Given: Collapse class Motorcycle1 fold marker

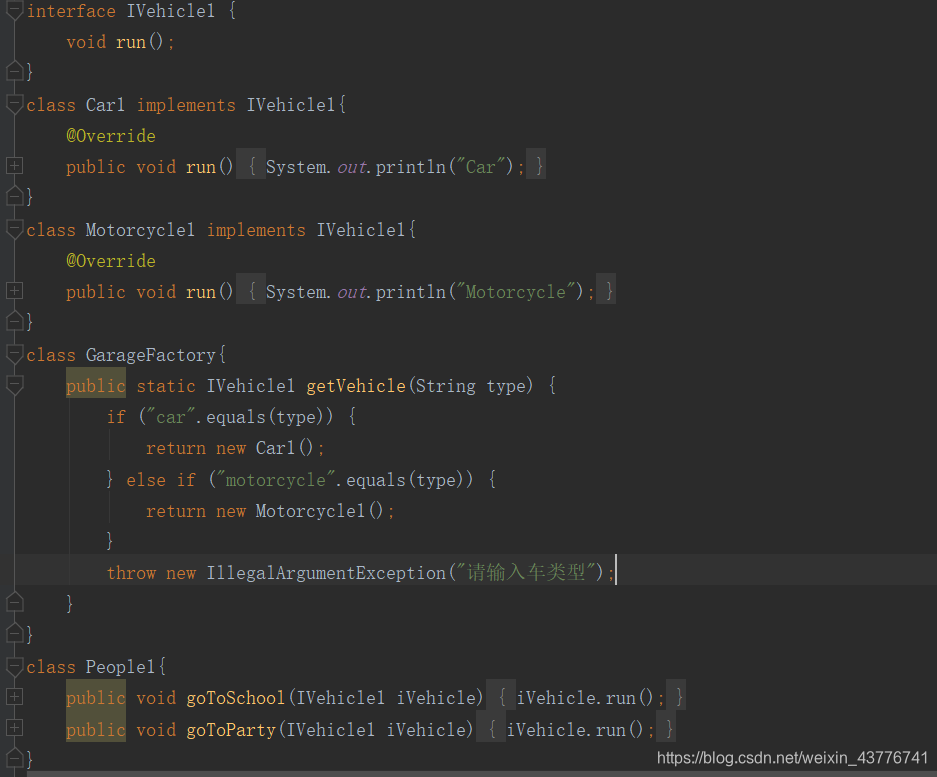Looking at the screenshot, I should click(x=14, y=229).
